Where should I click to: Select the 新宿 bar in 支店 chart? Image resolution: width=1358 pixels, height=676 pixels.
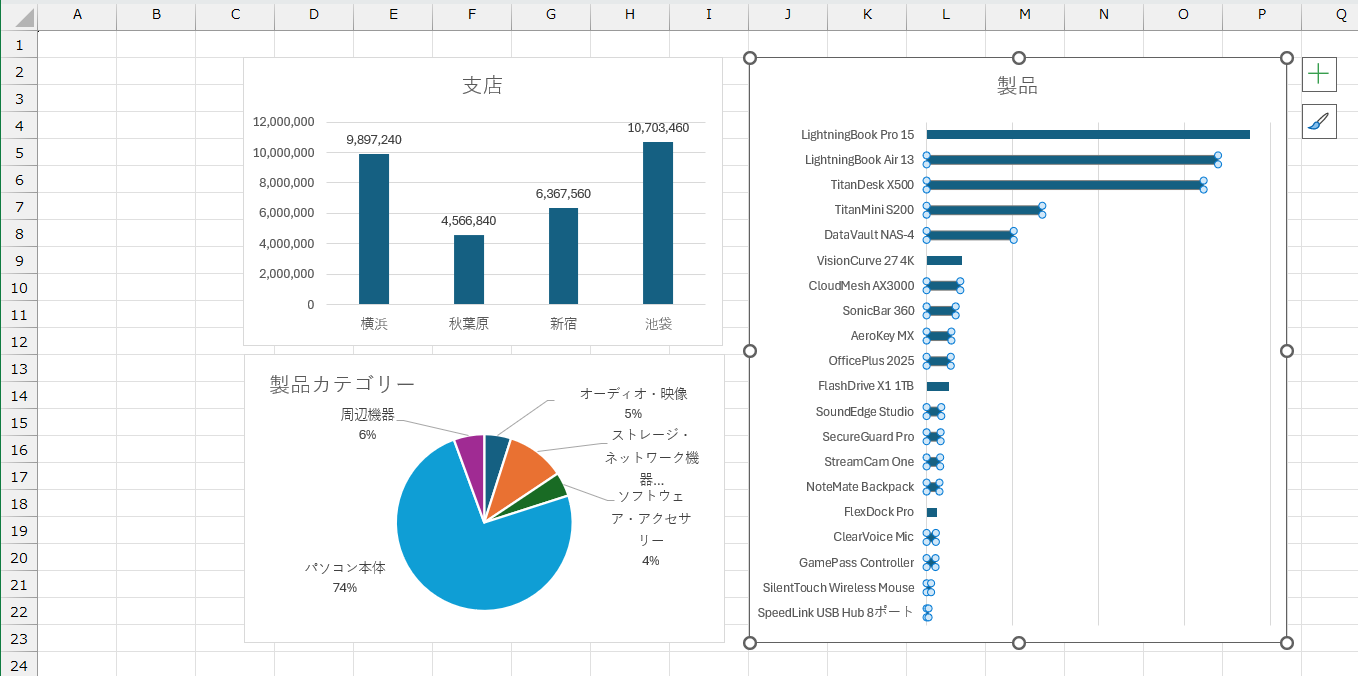coord(563,256)
